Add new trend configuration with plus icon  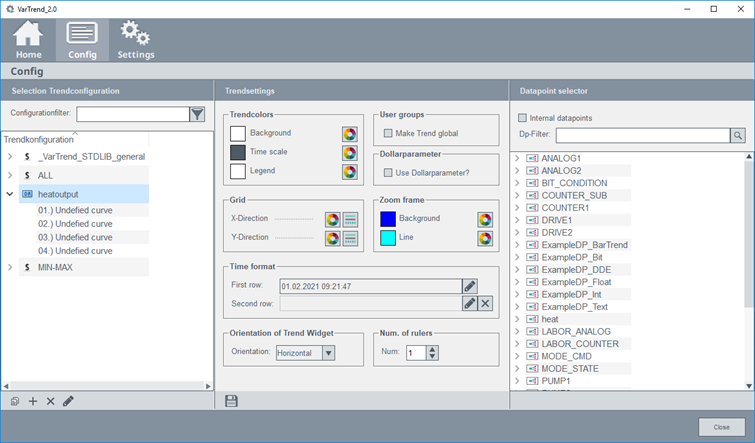coord(33,401)
